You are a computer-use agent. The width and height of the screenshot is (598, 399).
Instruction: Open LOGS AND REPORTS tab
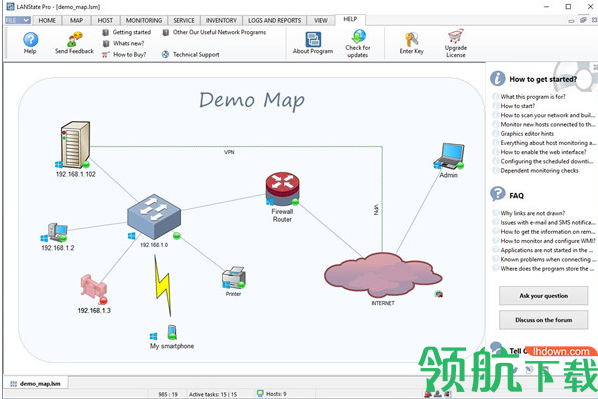click(x=275, y=21)
